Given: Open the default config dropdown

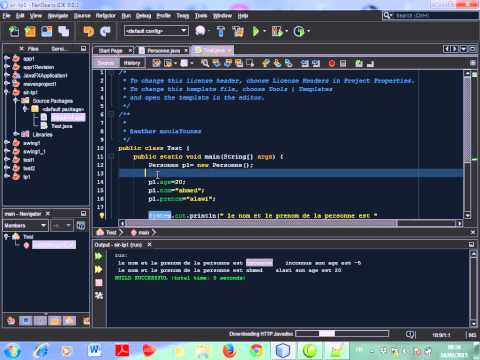Looking at the screenshot, I should tap(156, 31).
